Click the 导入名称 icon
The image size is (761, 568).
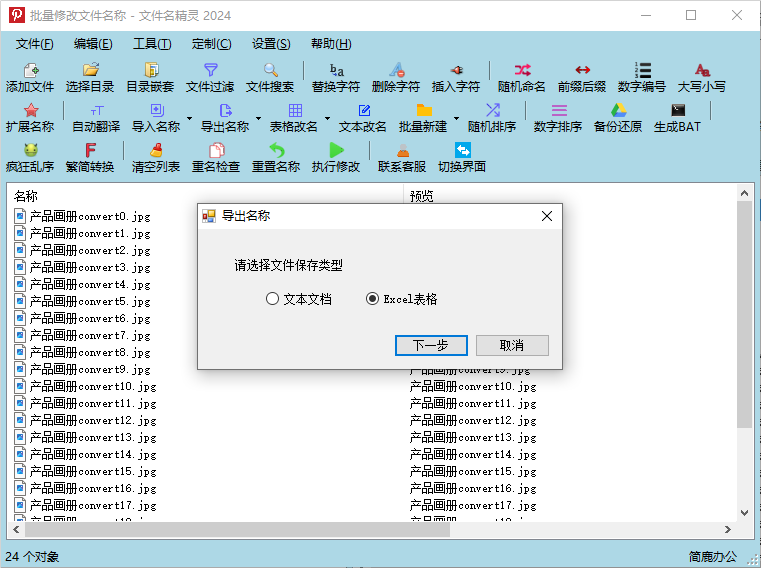tap(156, 118)
